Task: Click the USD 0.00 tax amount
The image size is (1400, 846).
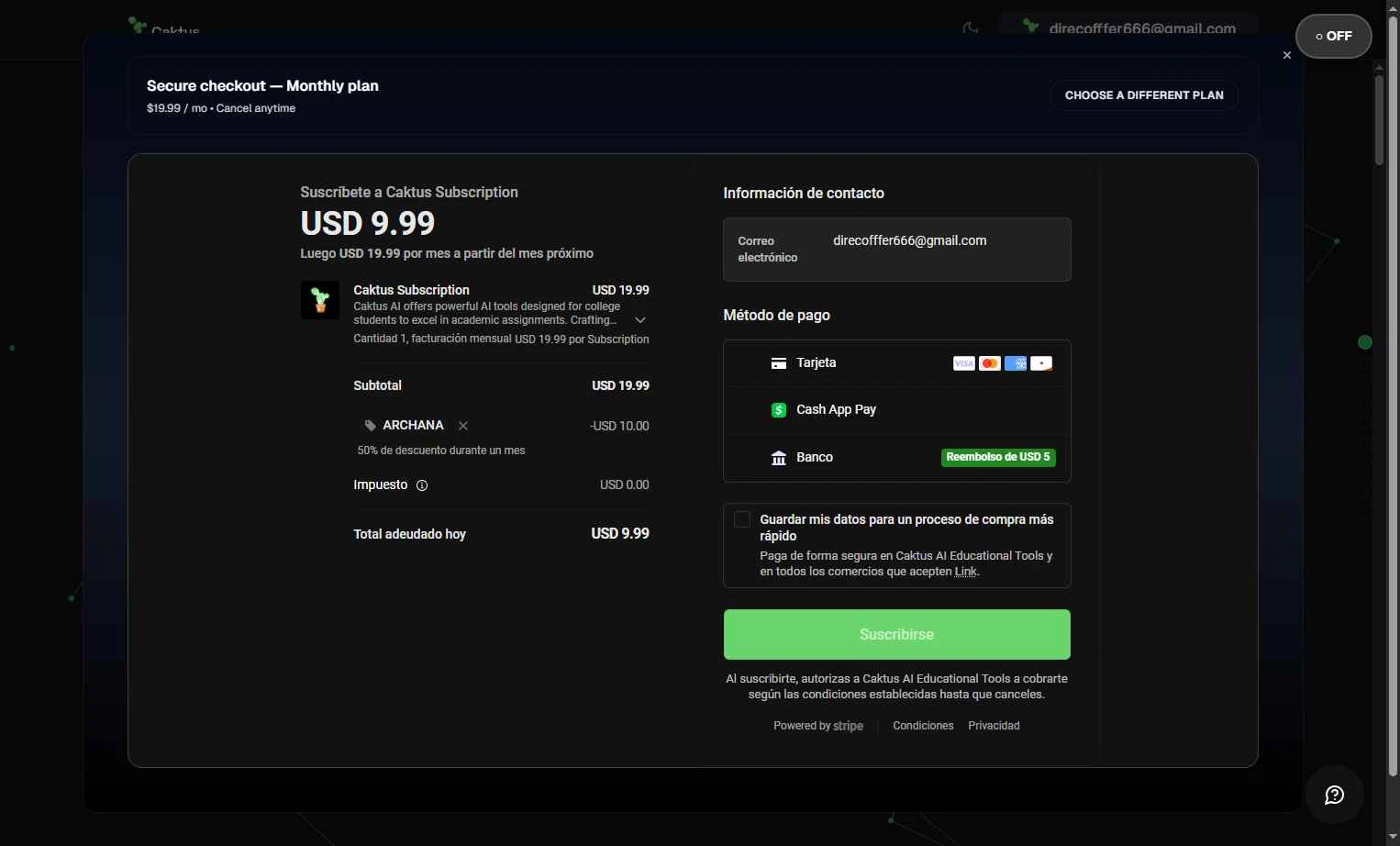Action: click(625, 484)
